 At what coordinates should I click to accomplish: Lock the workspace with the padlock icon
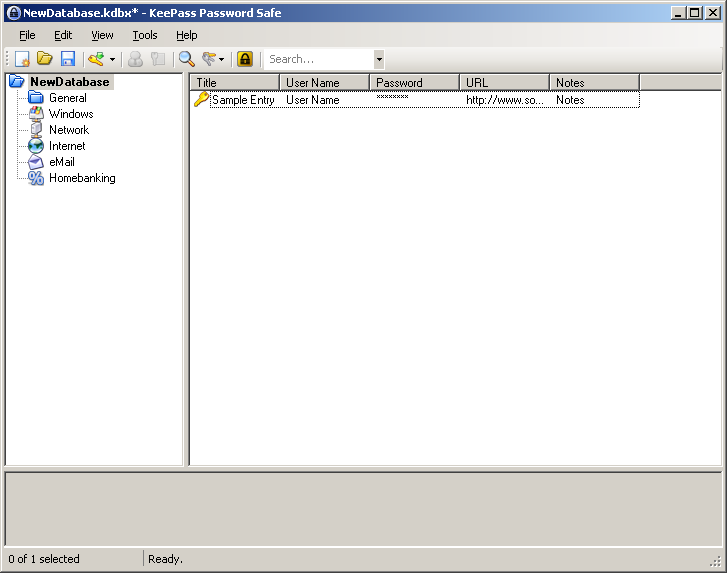(x=245, y=59)
